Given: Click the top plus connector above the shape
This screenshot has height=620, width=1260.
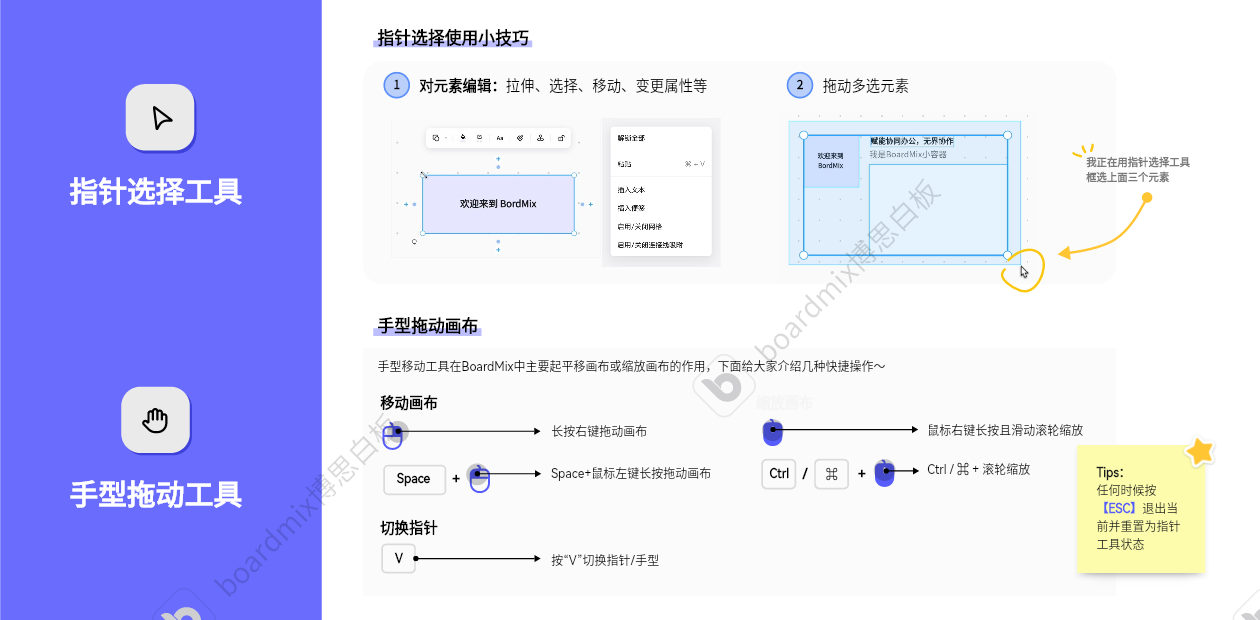Looking at the screenshot, I should [498, 159].
